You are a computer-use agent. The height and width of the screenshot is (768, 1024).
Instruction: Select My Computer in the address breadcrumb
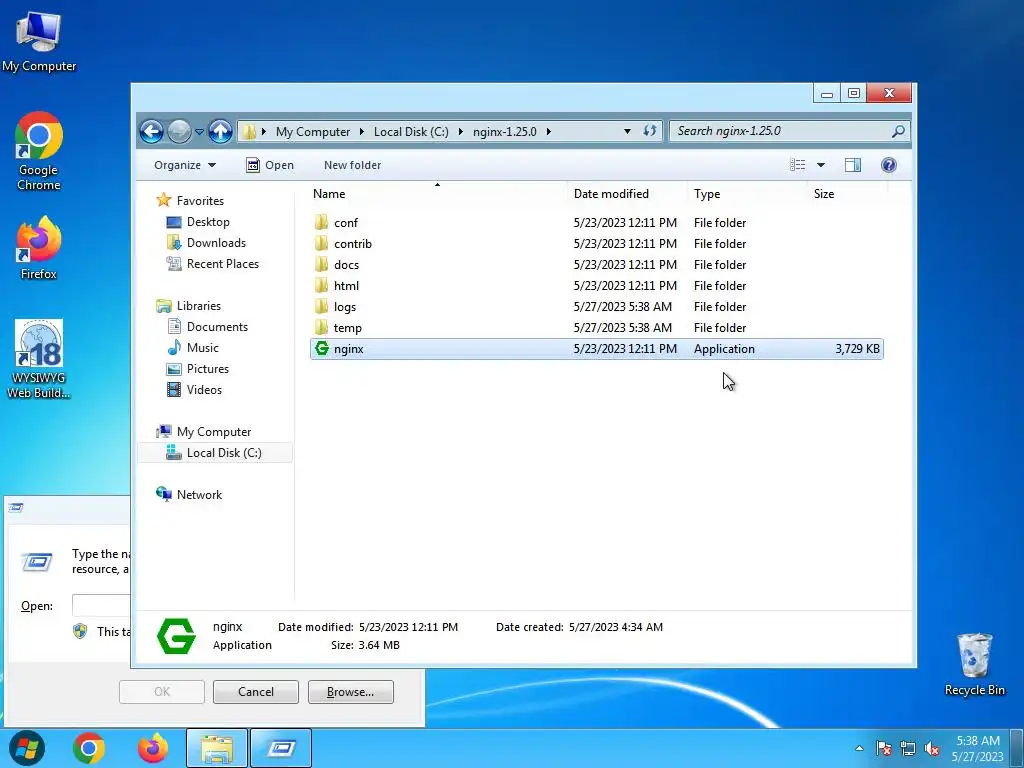[313, 131]
